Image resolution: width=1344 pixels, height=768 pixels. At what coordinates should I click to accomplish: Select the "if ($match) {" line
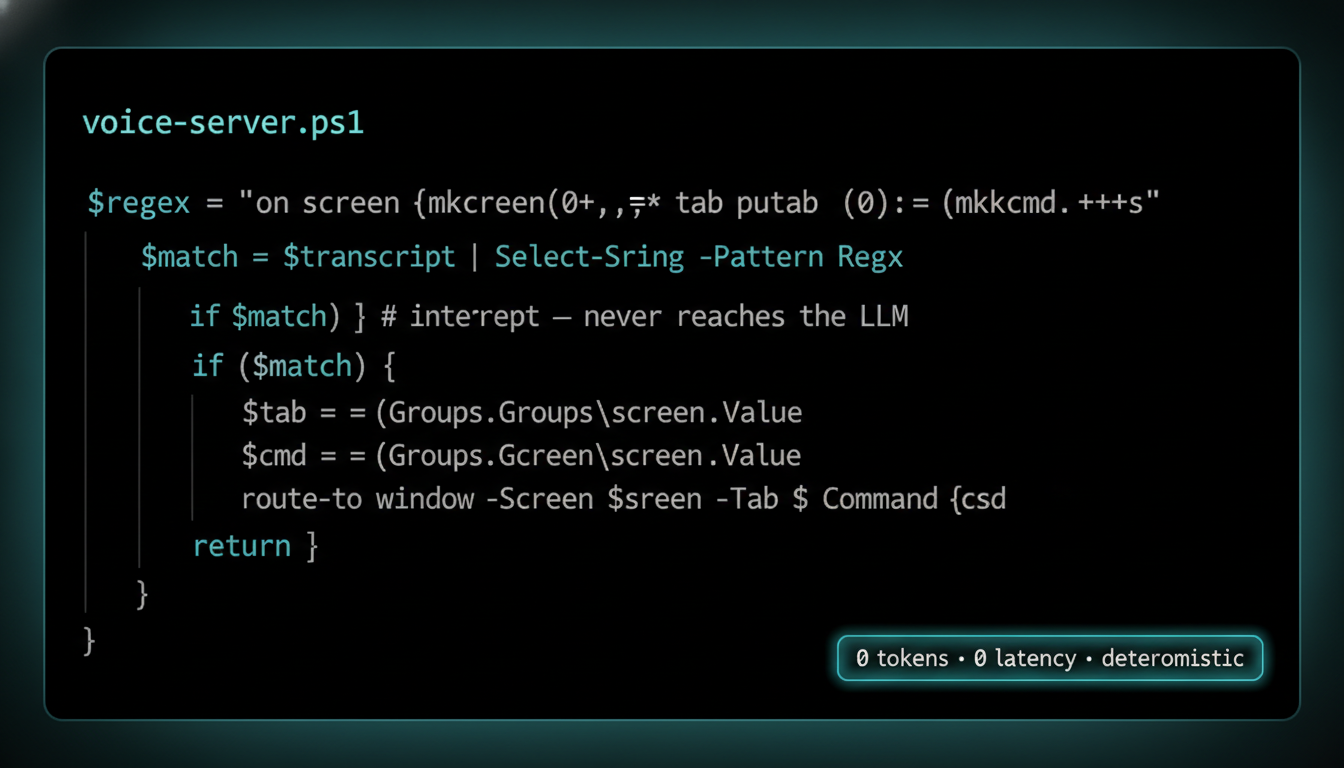click(294, 366)
